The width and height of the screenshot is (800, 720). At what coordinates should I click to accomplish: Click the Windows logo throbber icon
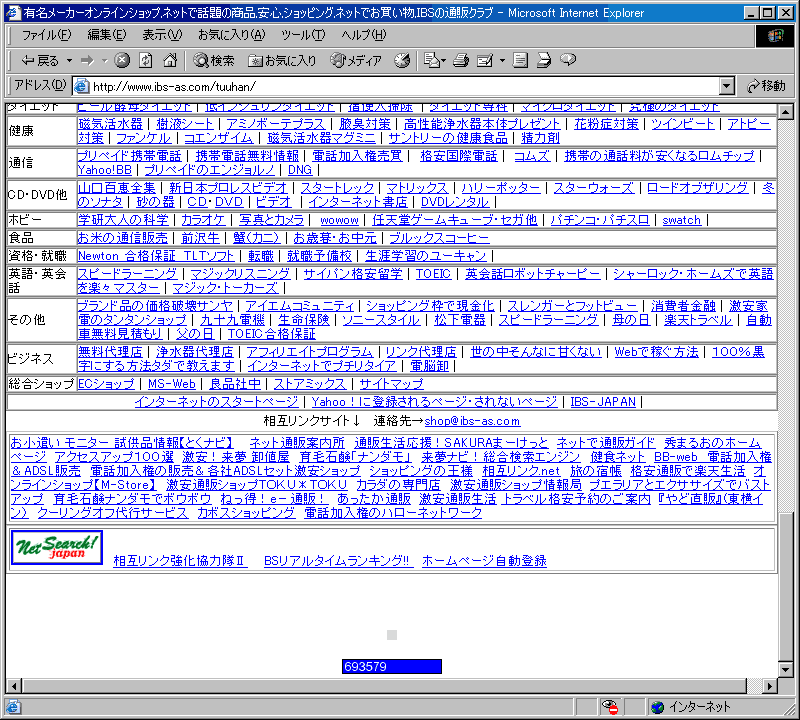click(774, 35)
